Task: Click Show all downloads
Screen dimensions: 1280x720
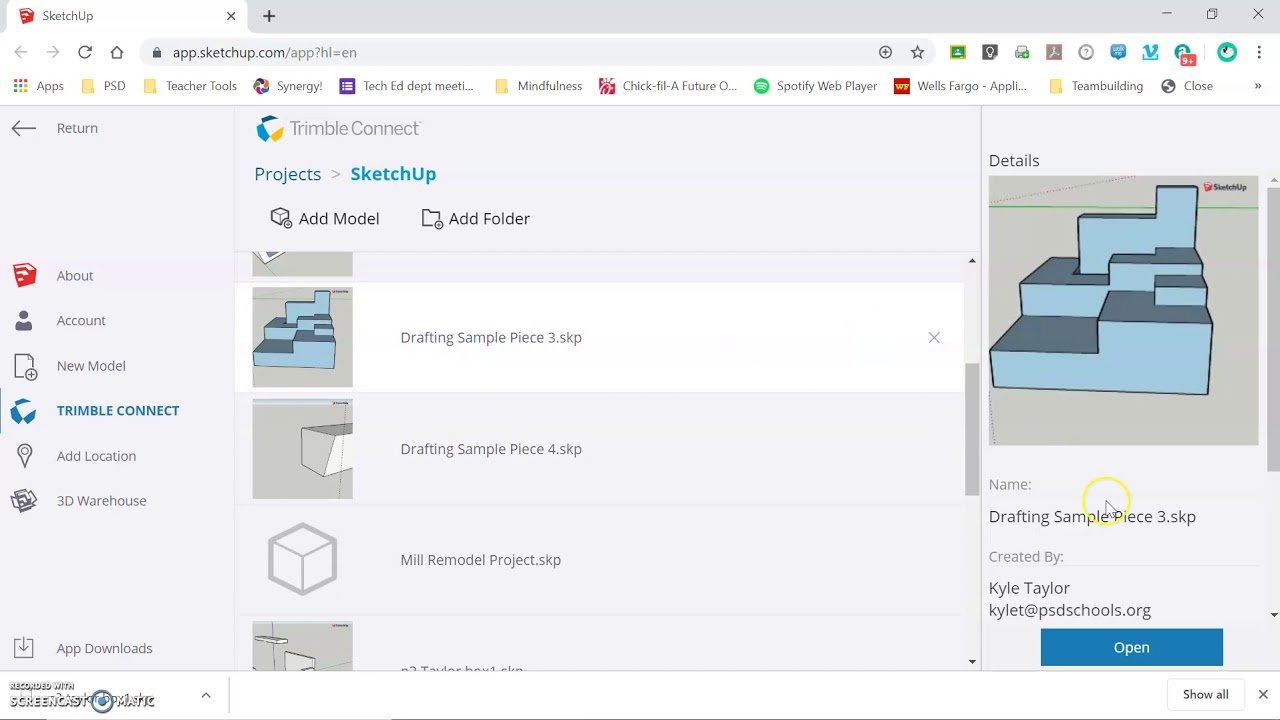Action: [x=1206, y=694]
